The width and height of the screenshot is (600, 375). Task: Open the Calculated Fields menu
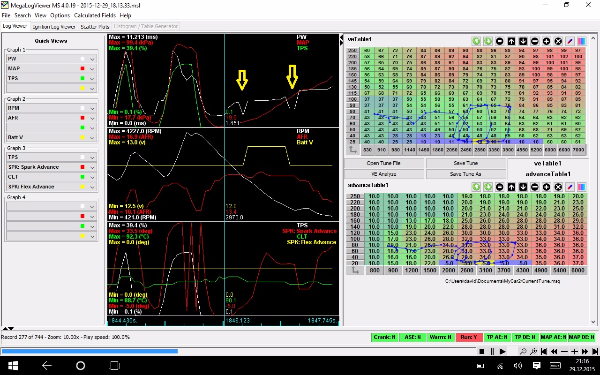[95, 15]
